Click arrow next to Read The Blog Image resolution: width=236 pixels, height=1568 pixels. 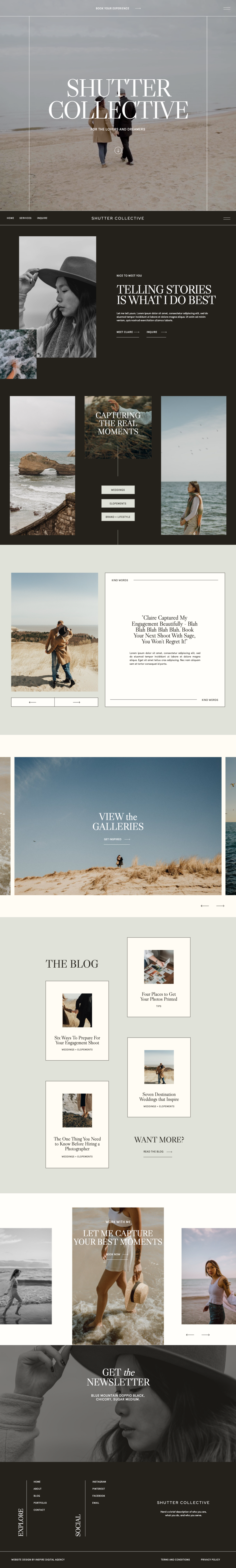[x=169, y=1152]
